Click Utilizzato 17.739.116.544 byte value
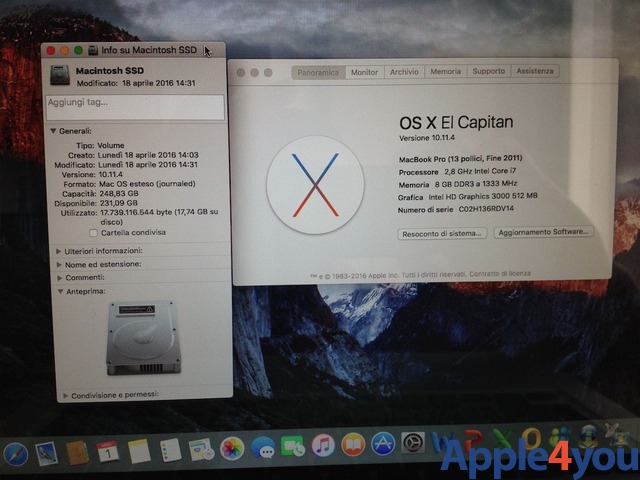640x480 pixels. pos(159,217)
